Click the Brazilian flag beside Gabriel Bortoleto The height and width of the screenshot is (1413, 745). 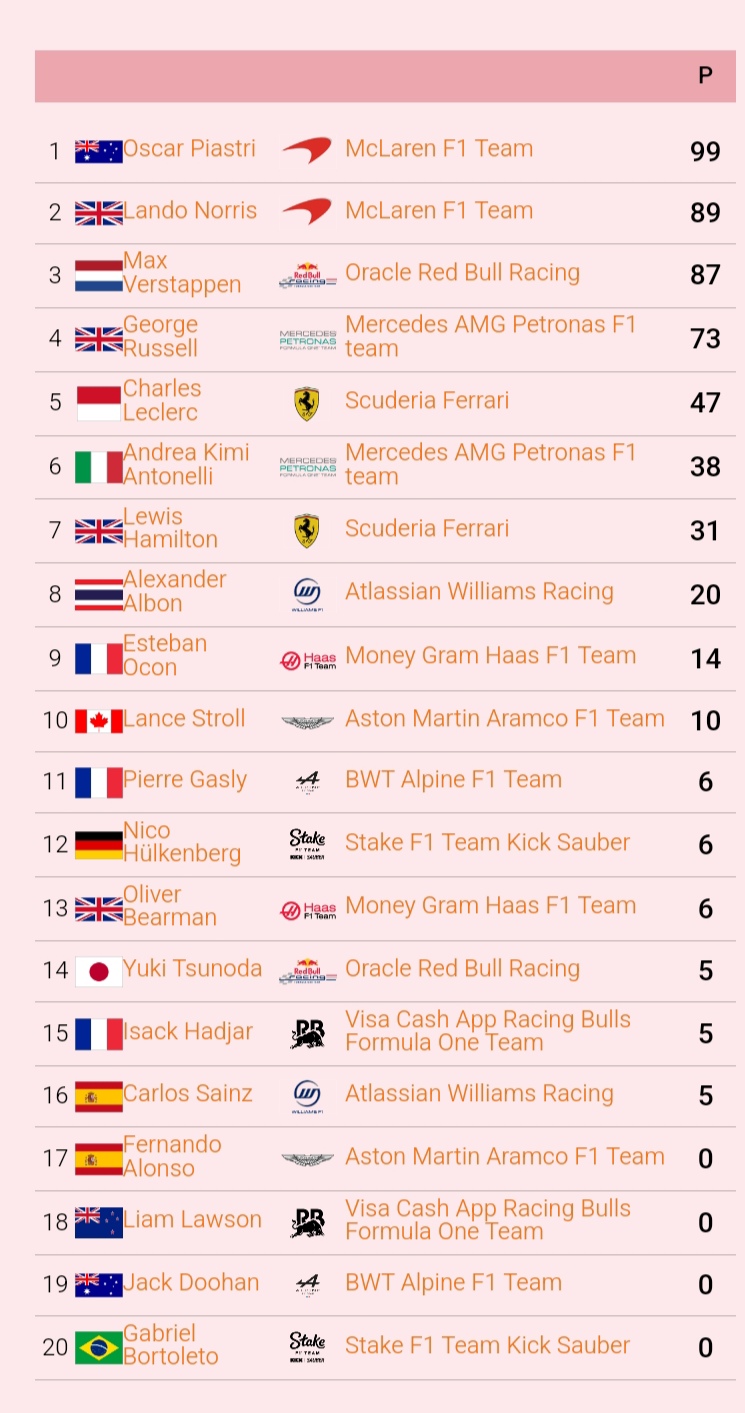(x=99, y=1347)
